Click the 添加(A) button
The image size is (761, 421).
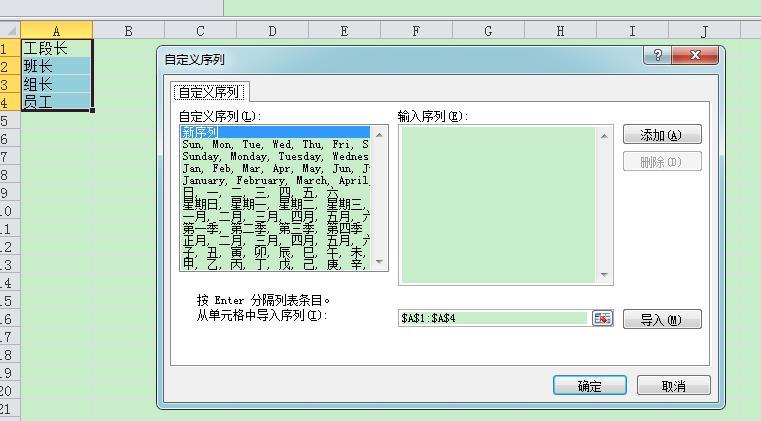coord(662,135)
